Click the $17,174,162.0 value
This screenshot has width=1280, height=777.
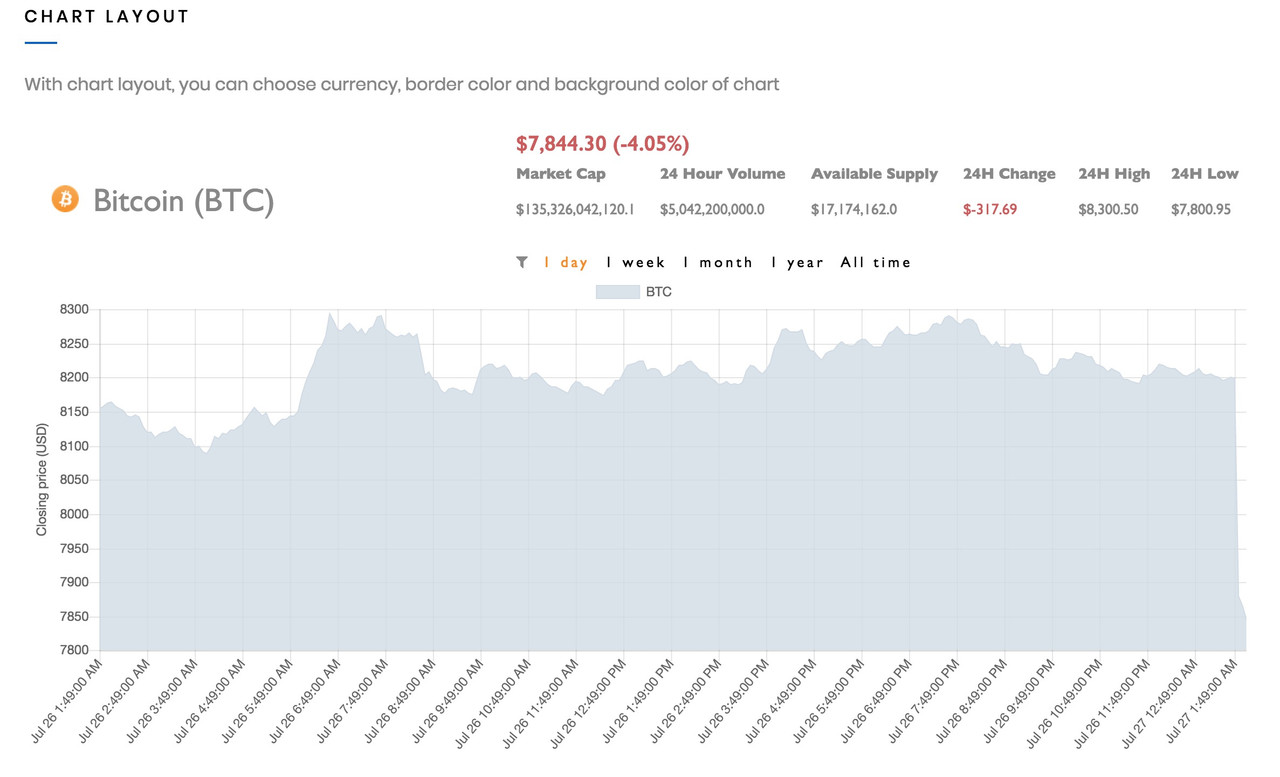click(x=854, y=209)
